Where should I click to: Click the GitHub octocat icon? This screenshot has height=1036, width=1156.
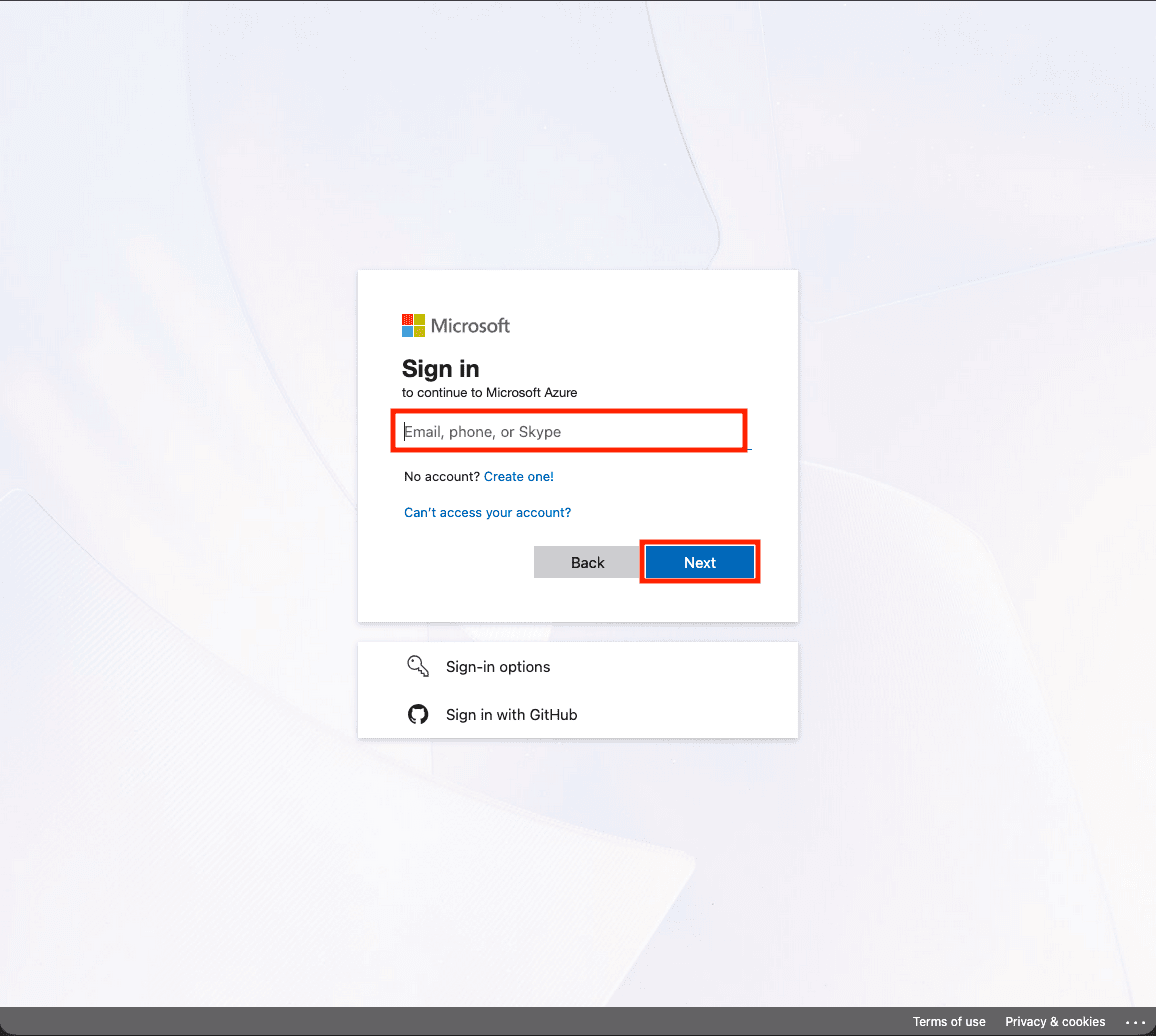(418, 714)
